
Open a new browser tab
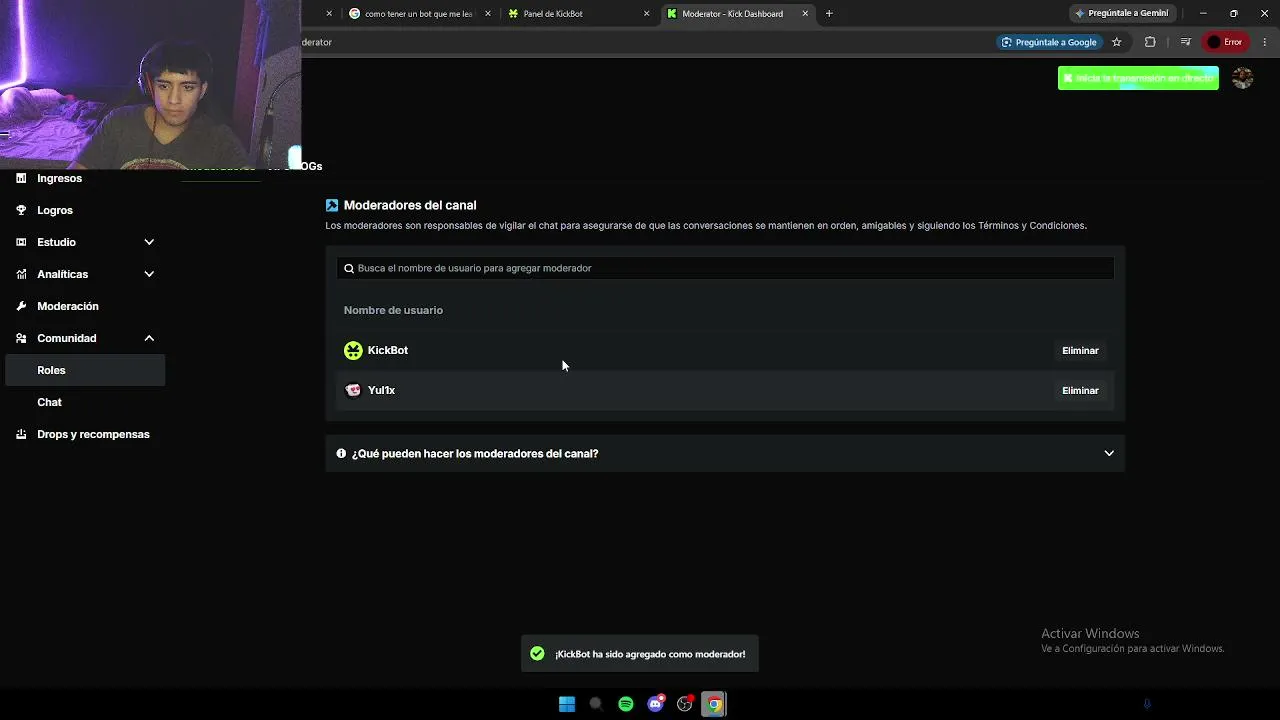(829, 14)
